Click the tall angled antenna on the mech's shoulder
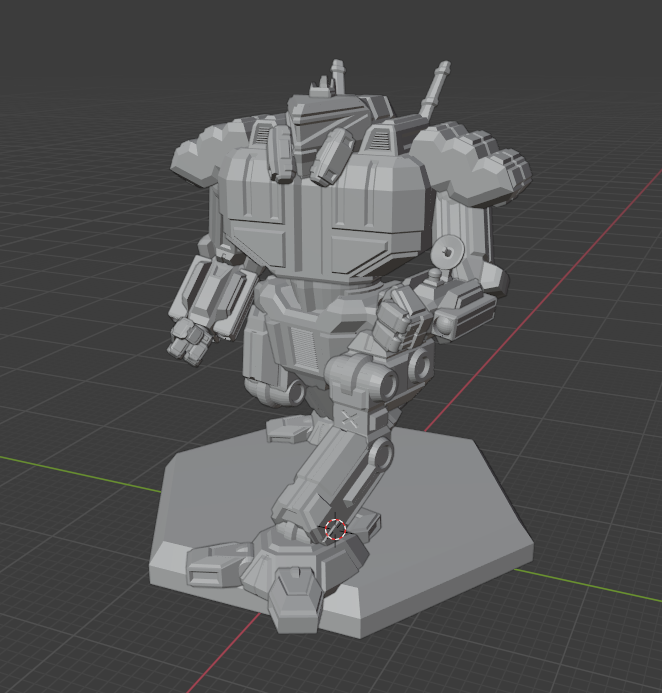 tap(435, 90)
